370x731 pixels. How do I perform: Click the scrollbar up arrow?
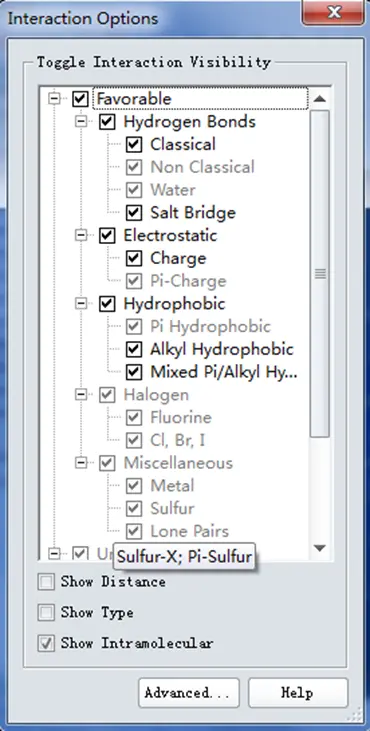tap(320, 98)
